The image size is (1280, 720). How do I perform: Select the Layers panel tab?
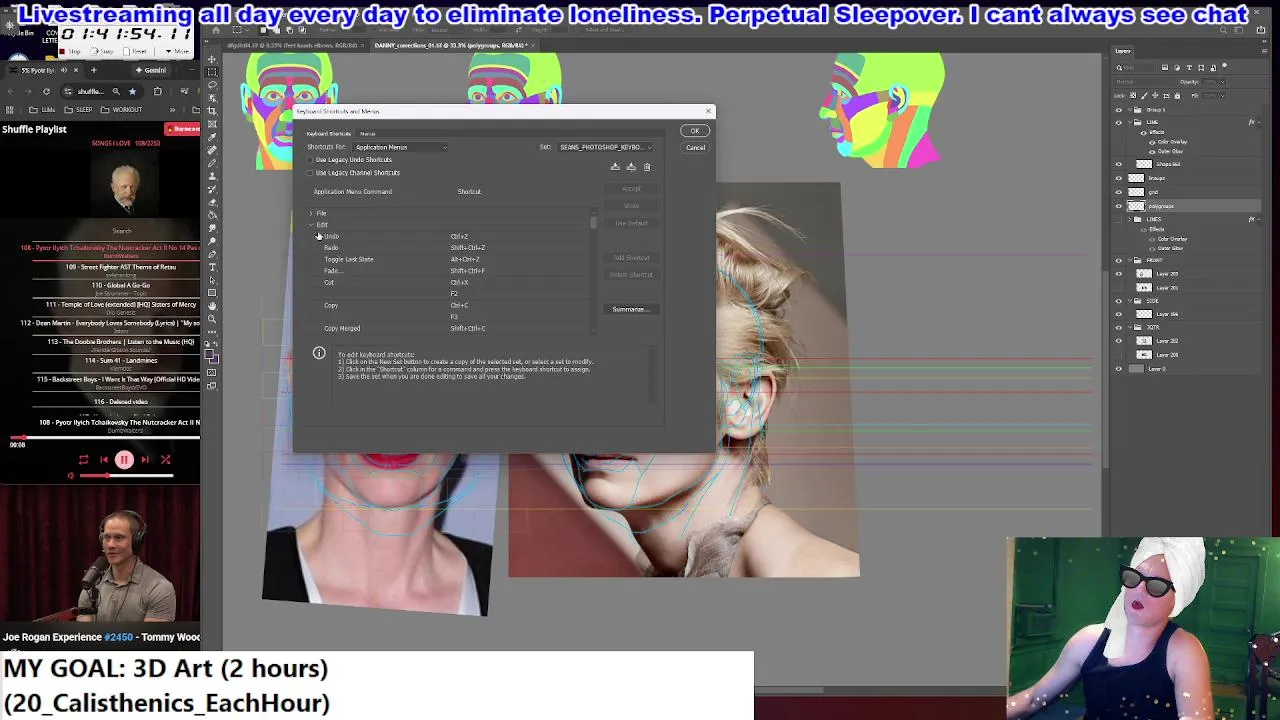click(1123, 50)
